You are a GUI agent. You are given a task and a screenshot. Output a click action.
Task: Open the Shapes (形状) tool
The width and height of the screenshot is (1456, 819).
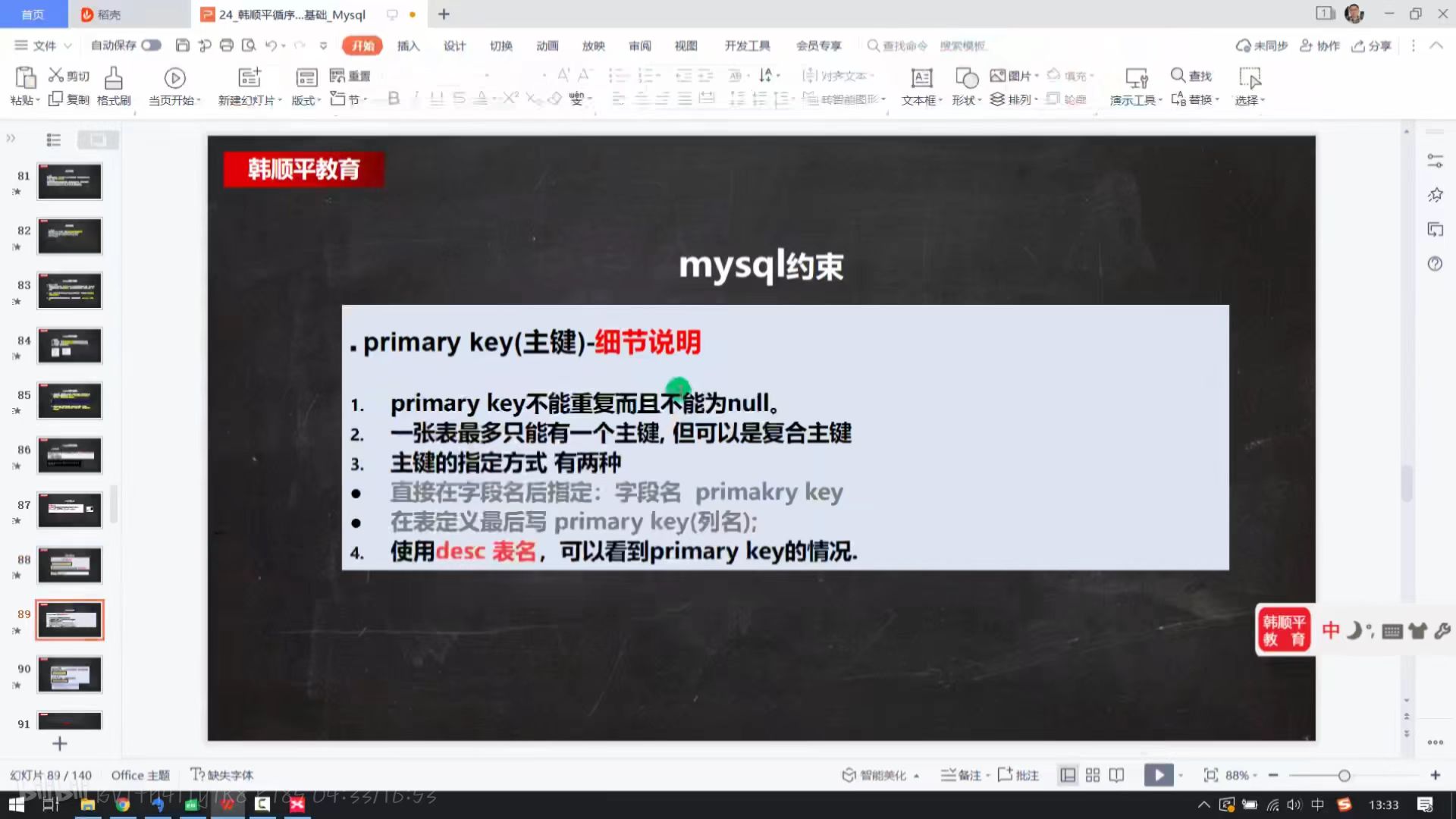967,86
